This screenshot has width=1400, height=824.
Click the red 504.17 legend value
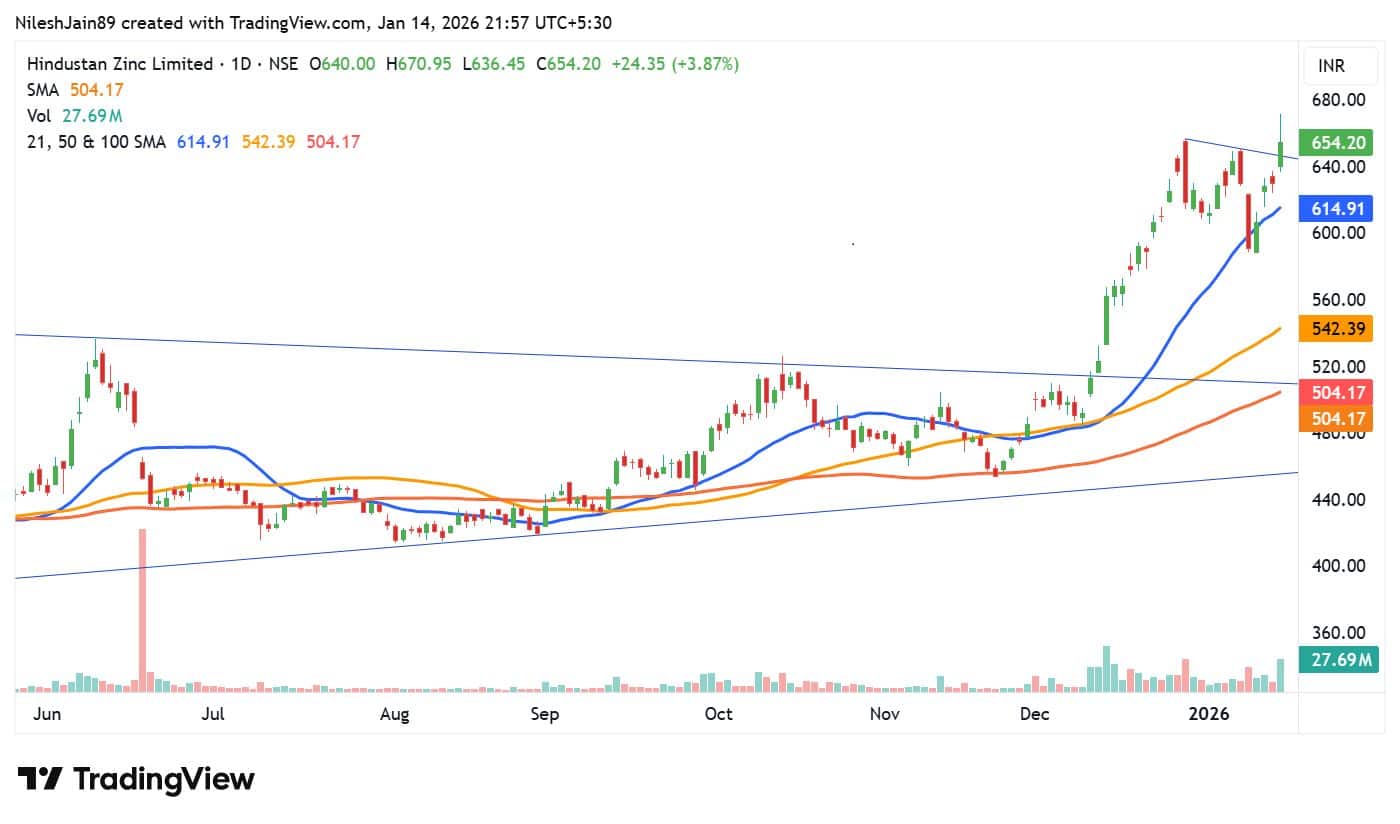click(x=333, y=142)
